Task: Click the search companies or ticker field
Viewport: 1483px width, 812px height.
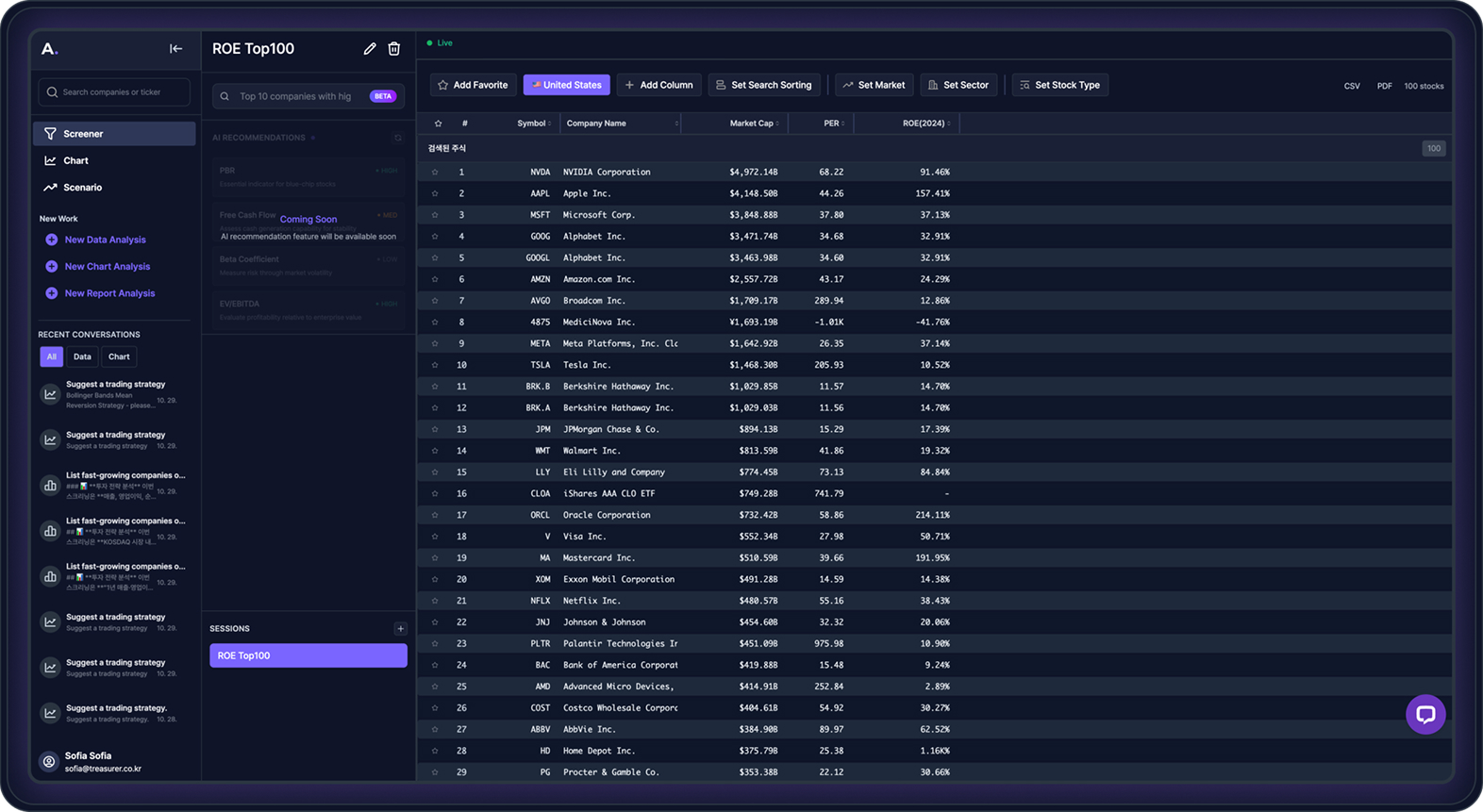Action: (x=114, y=92)
